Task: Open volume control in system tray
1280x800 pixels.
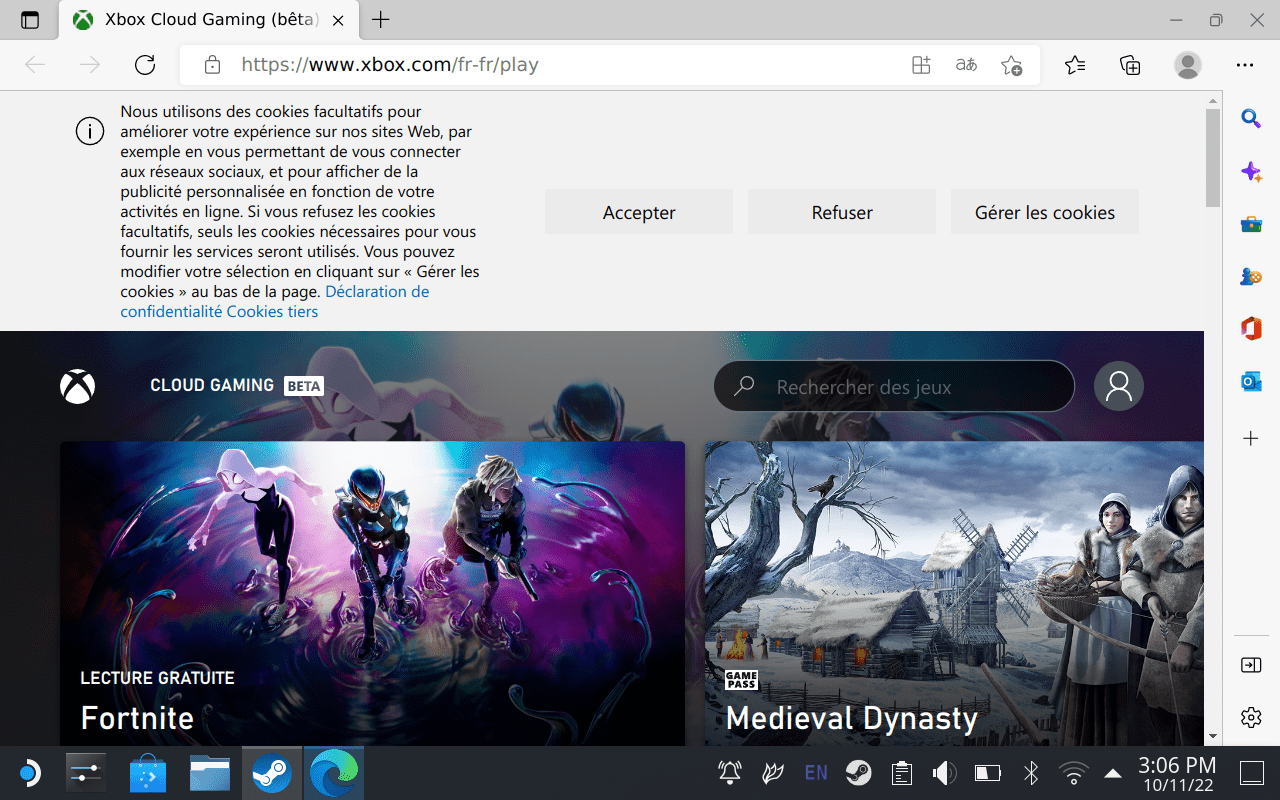Action: (x=944, y=773)
